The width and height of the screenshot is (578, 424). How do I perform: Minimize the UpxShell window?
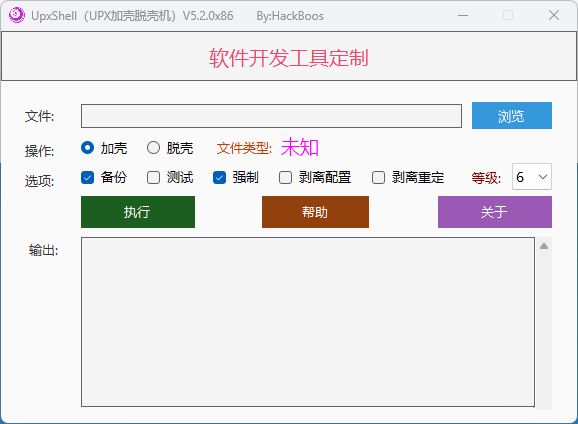[463, 15]
